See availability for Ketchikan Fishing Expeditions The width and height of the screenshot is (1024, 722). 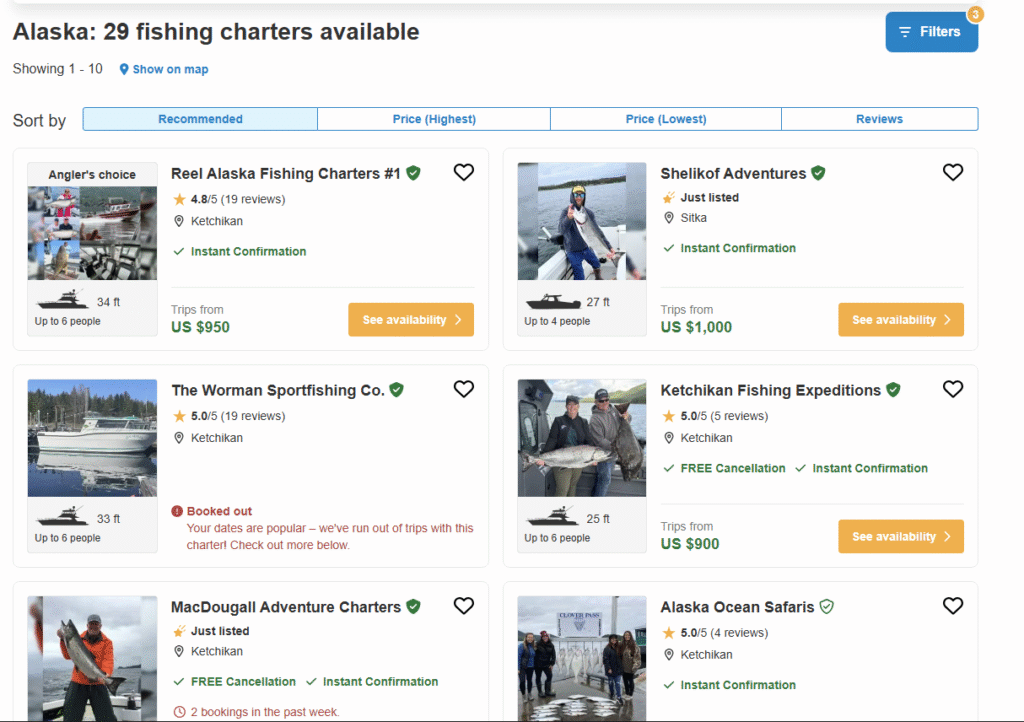901,537
